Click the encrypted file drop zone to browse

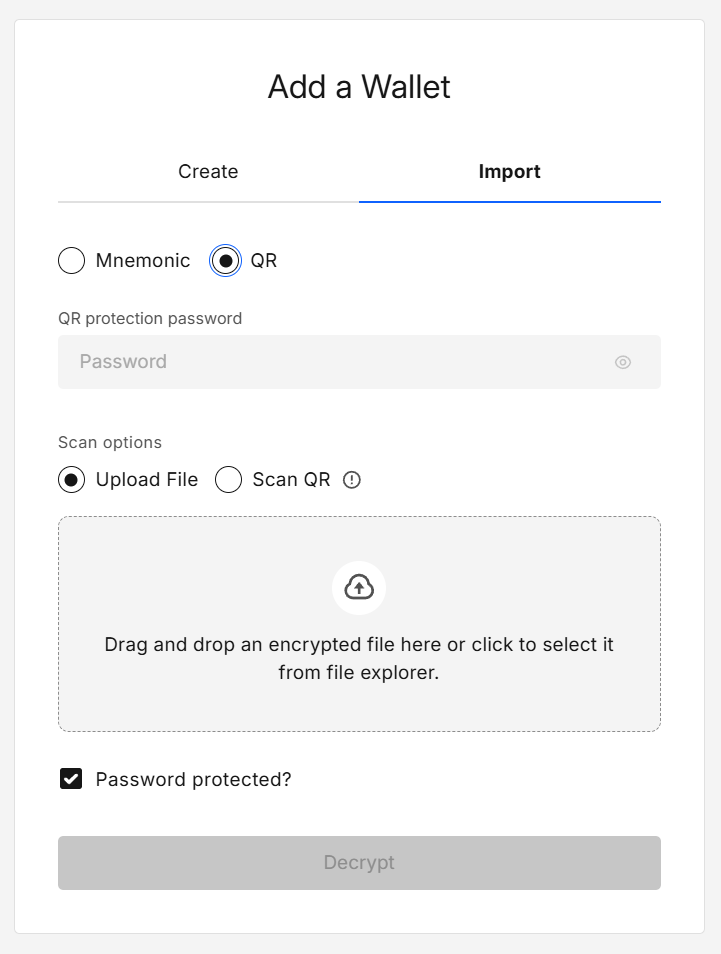[x=359, y=624]
